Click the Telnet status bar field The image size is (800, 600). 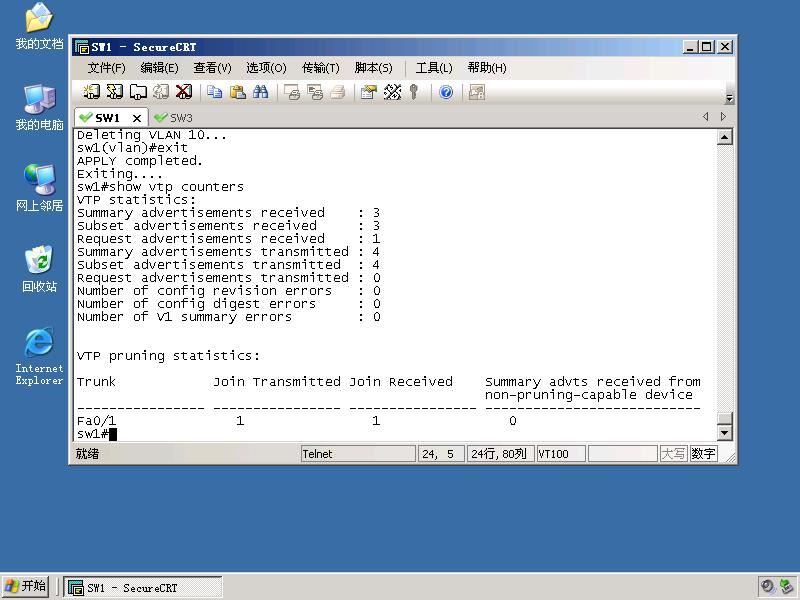coord(358,454)
